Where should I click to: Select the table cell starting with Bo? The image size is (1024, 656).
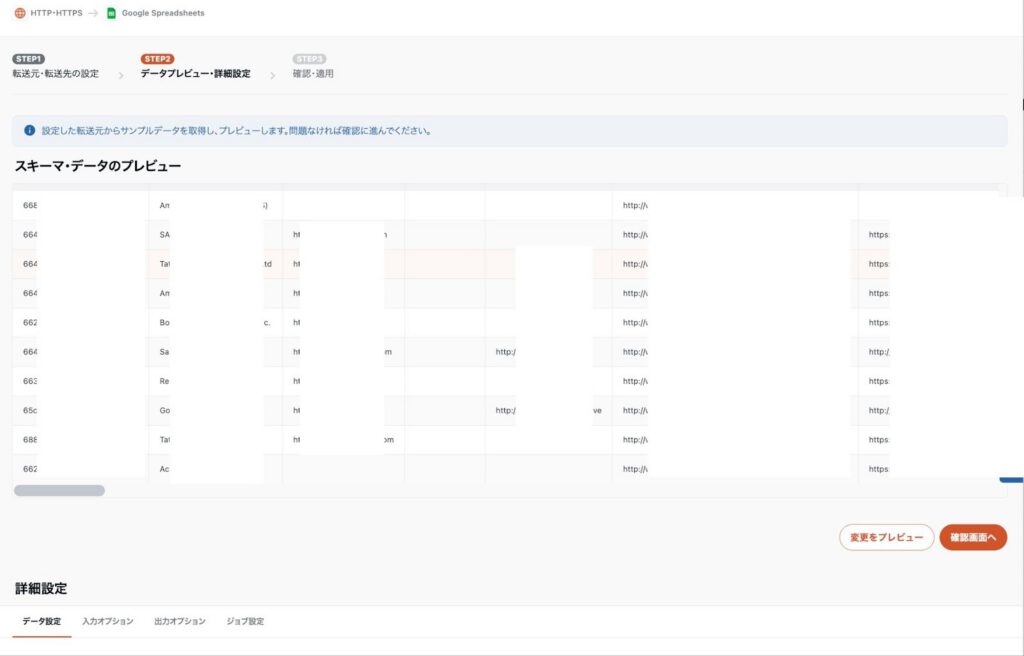pos(165,323)
